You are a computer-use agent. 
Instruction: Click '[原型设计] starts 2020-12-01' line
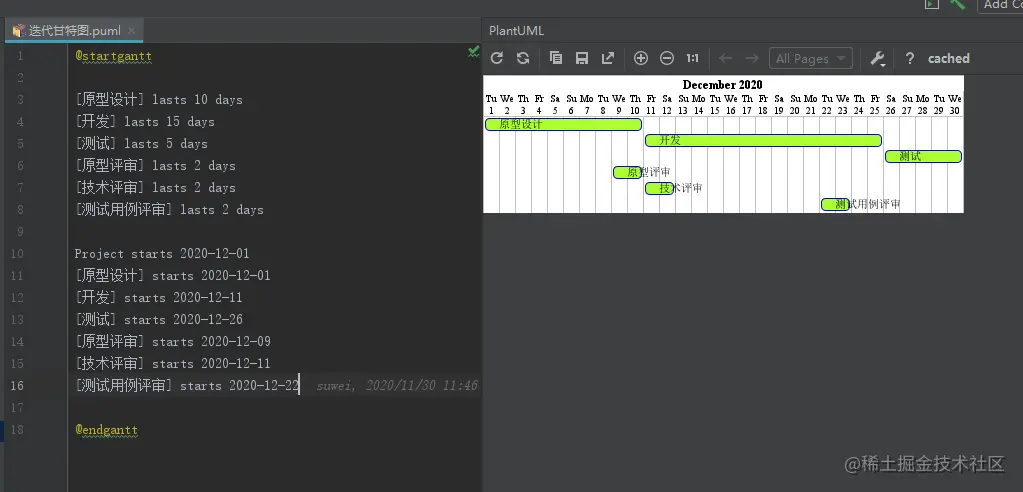173,276
